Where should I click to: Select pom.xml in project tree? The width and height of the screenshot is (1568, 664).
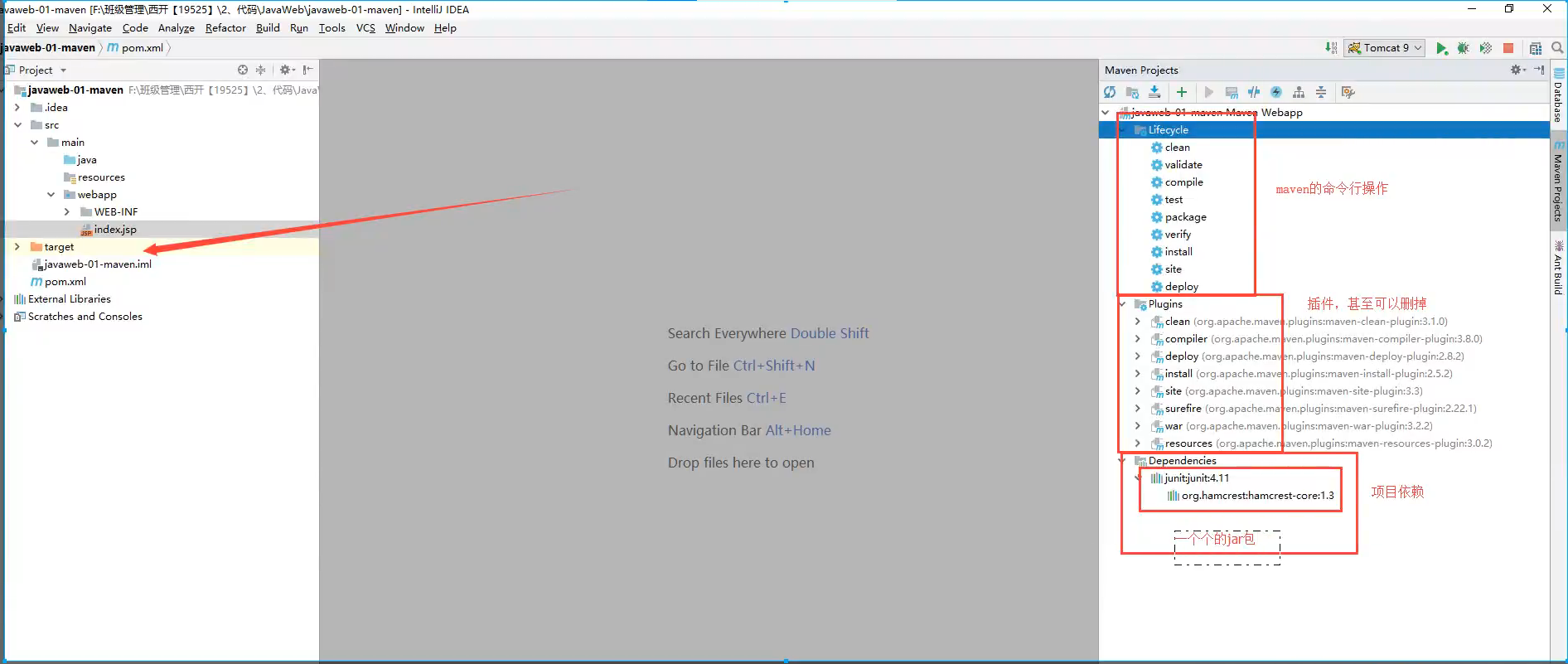[x=65, y=282]
